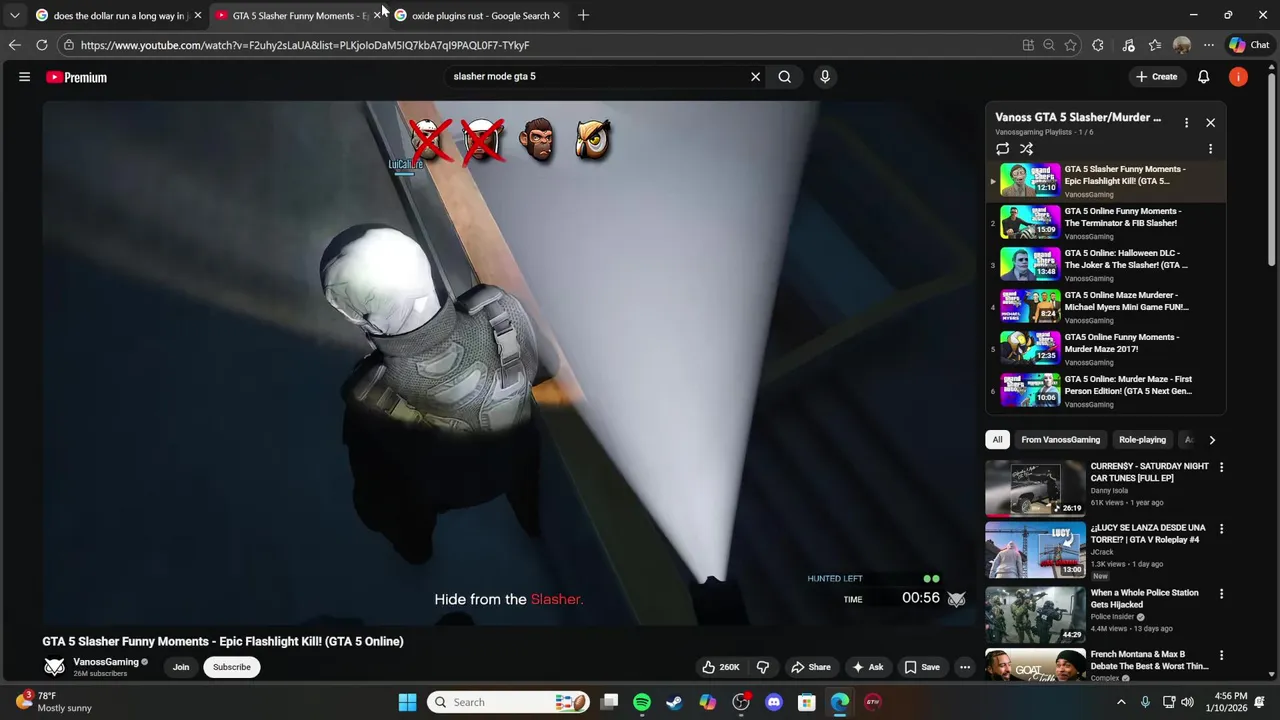
Task: Play 'Murder Maze - First Person Edition' video
Action: pos(1106,390)
